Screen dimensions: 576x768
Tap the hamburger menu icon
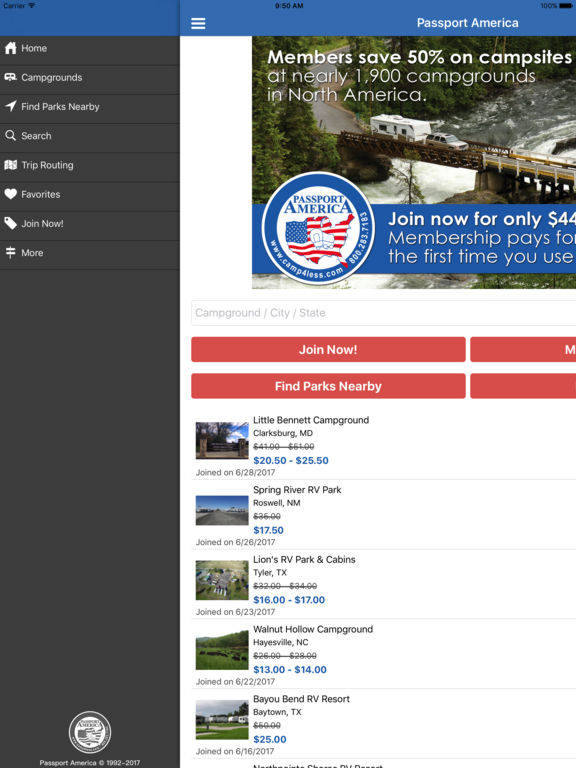pos(198,23)
